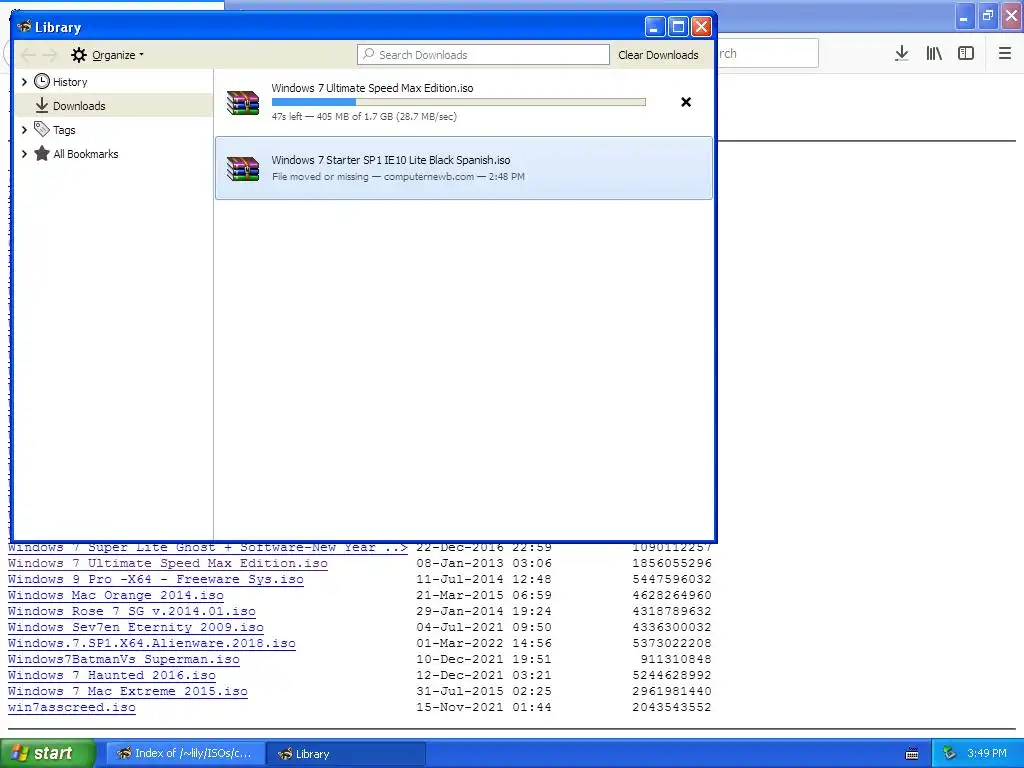Click the Firefox search box behind Library
1024x768 pixels.
767,54
